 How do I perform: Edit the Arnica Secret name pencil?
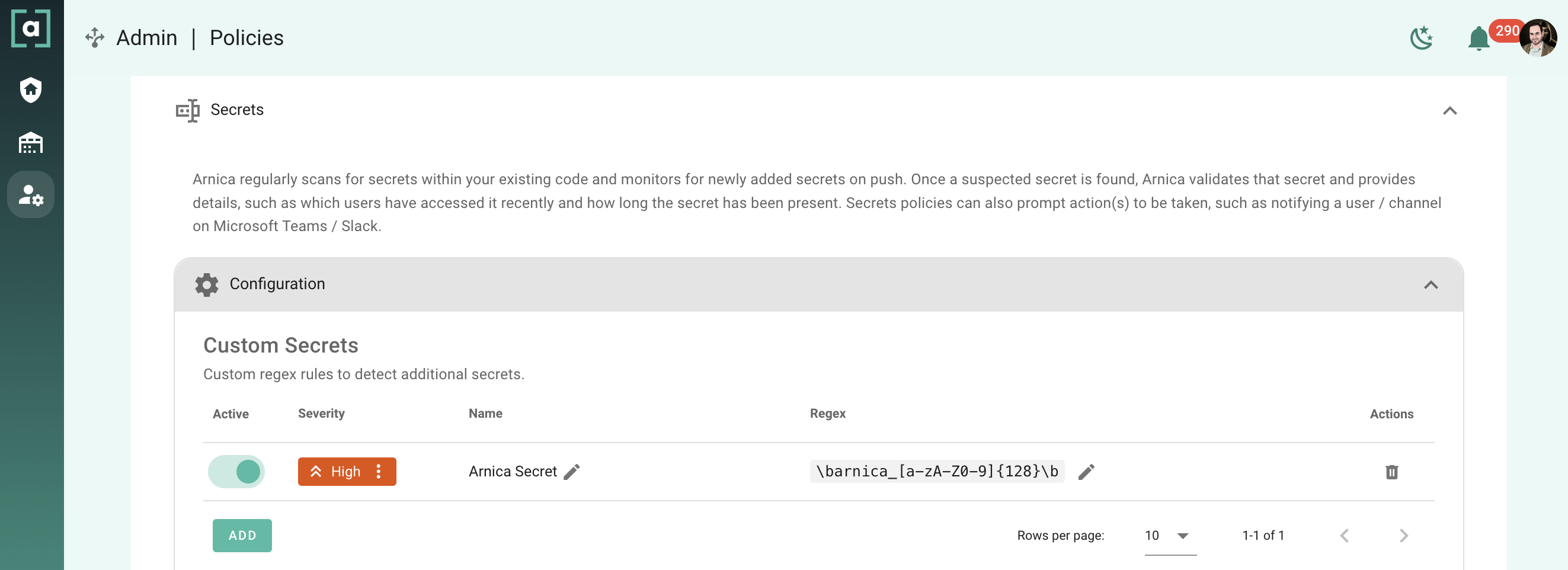(x=572, y=472)
